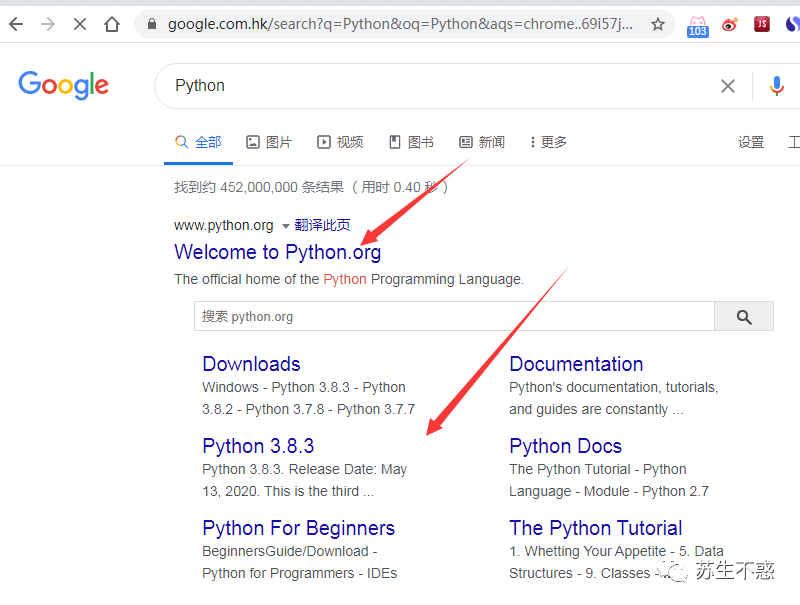Stop page loading with the X button
Screen dimensions: 800x605
point(80,24)
